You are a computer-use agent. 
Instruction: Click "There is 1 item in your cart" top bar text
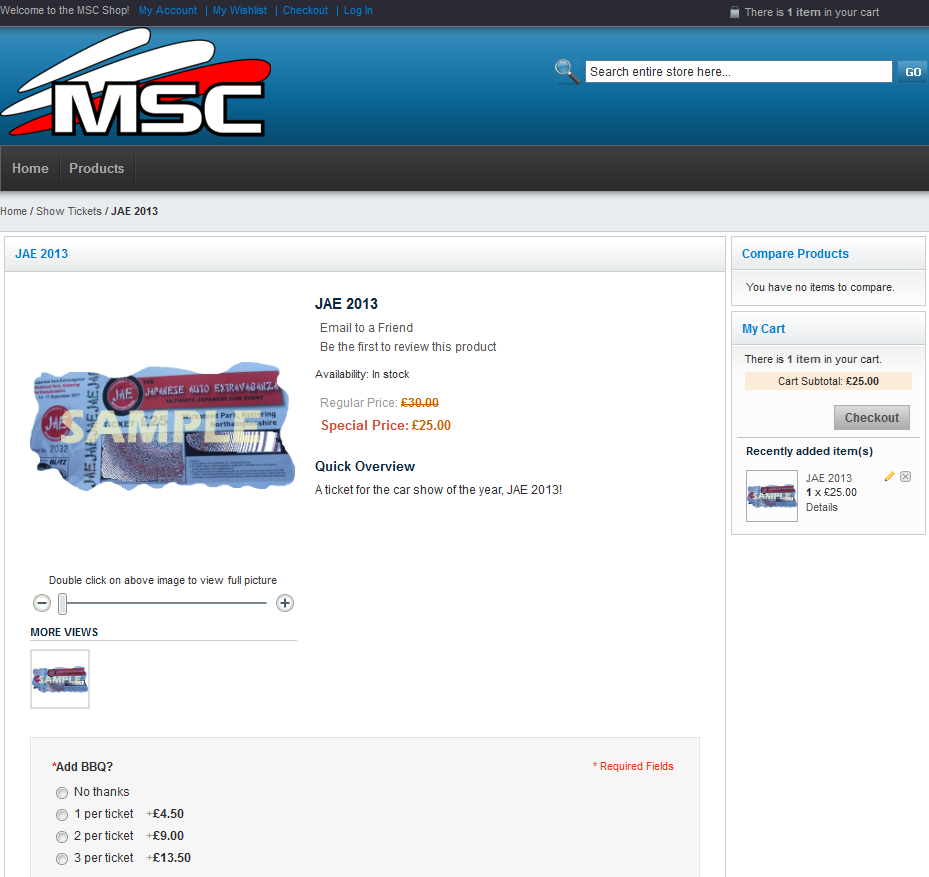click(x=812, y=12)
